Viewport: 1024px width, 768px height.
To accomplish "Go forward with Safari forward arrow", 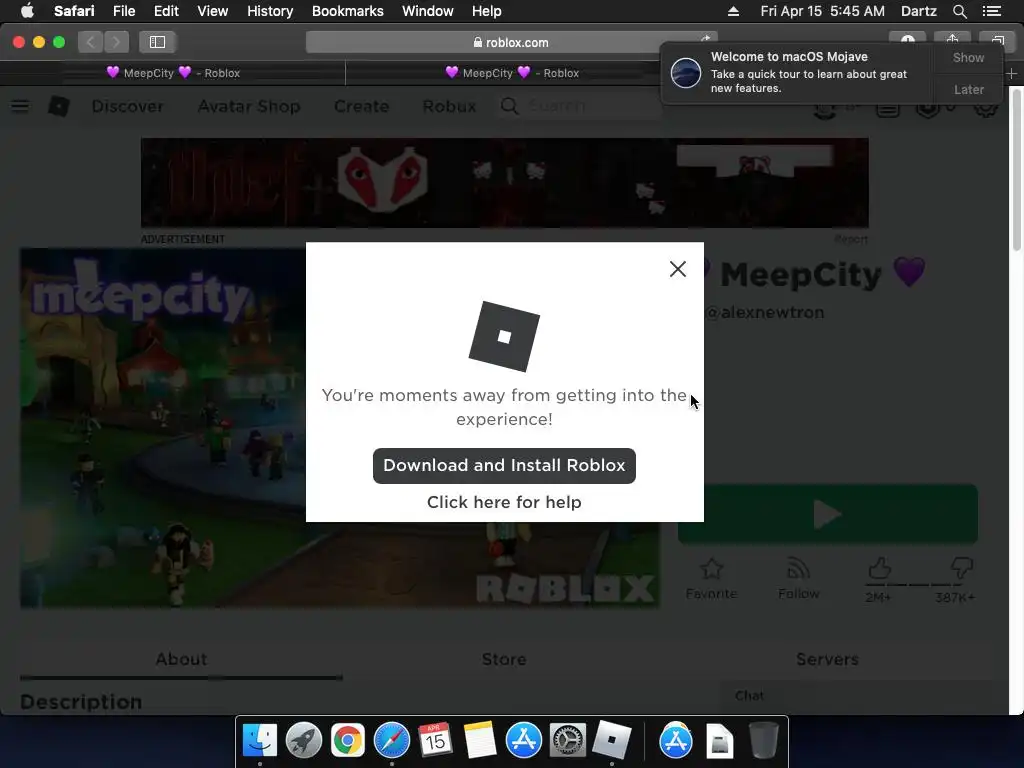I will pyautogui.click(x=116, y=42).
